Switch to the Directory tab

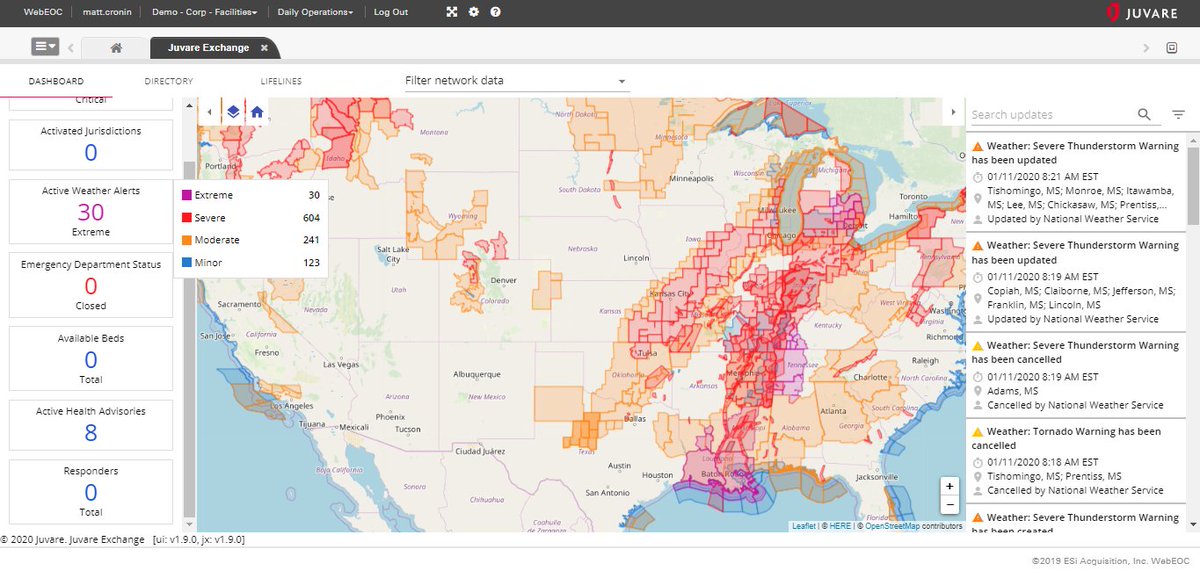click(x=168, y=81)
